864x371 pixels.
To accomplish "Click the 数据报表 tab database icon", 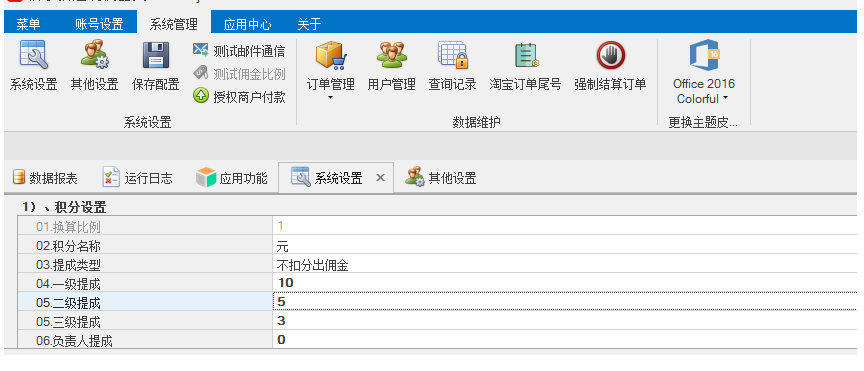I will (19, 178).
